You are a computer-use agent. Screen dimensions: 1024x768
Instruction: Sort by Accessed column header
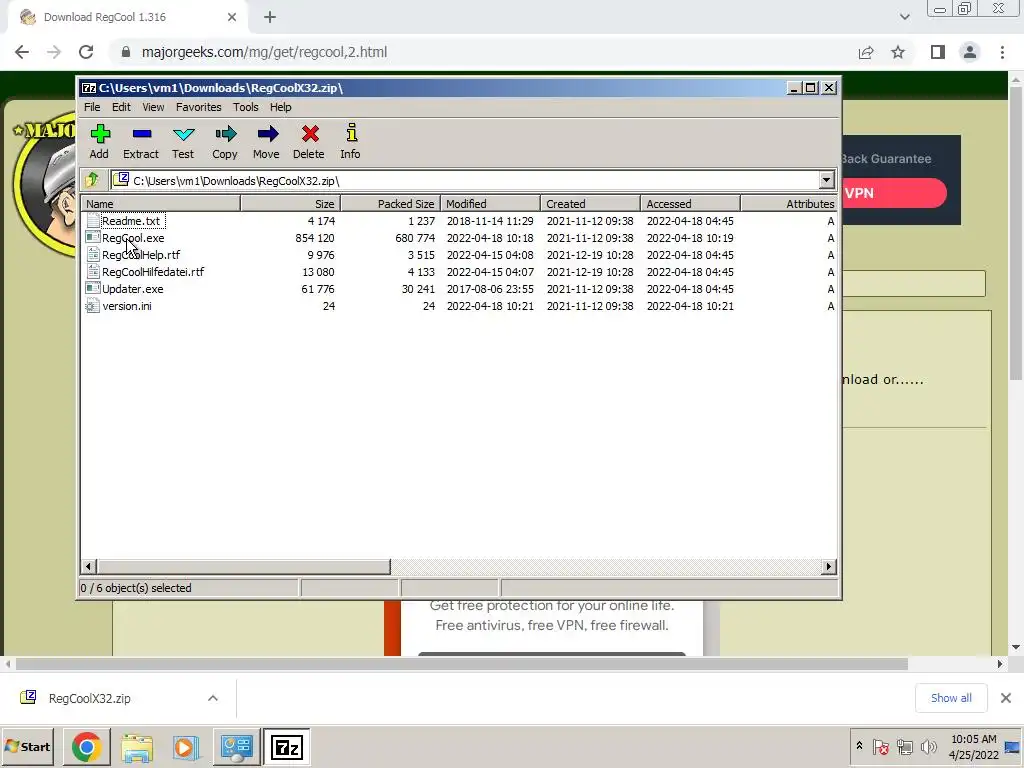[690, 204]
